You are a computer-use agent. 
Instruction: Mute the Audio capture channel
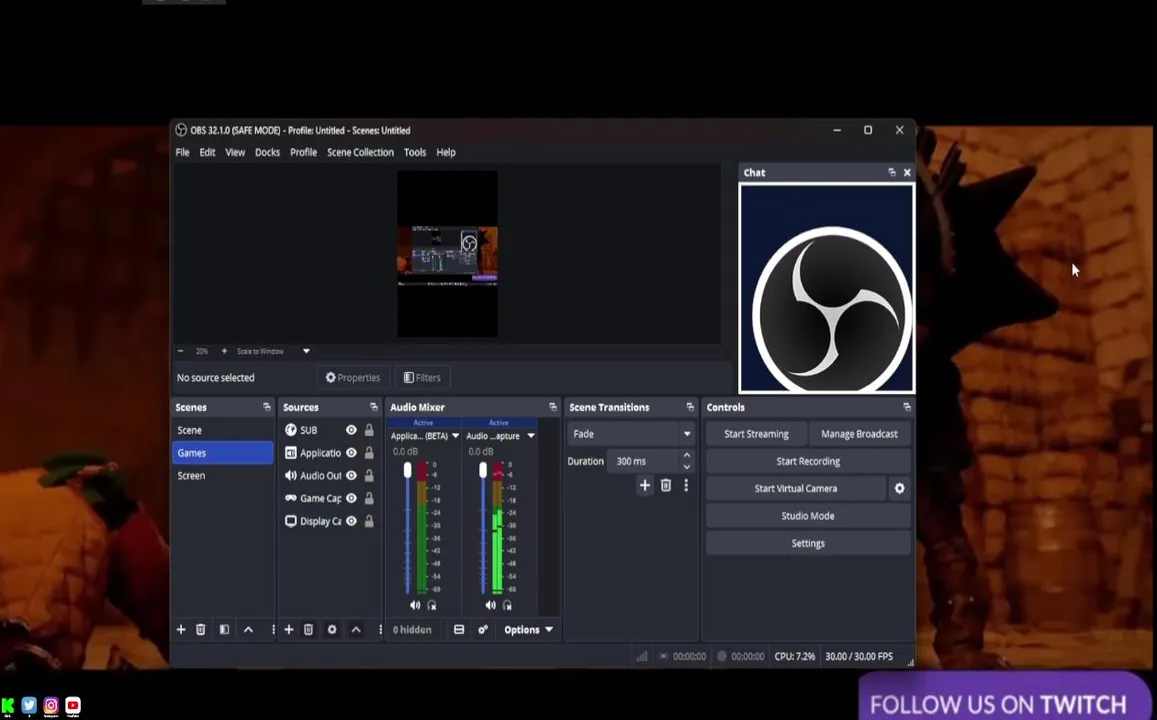[491, 605]
